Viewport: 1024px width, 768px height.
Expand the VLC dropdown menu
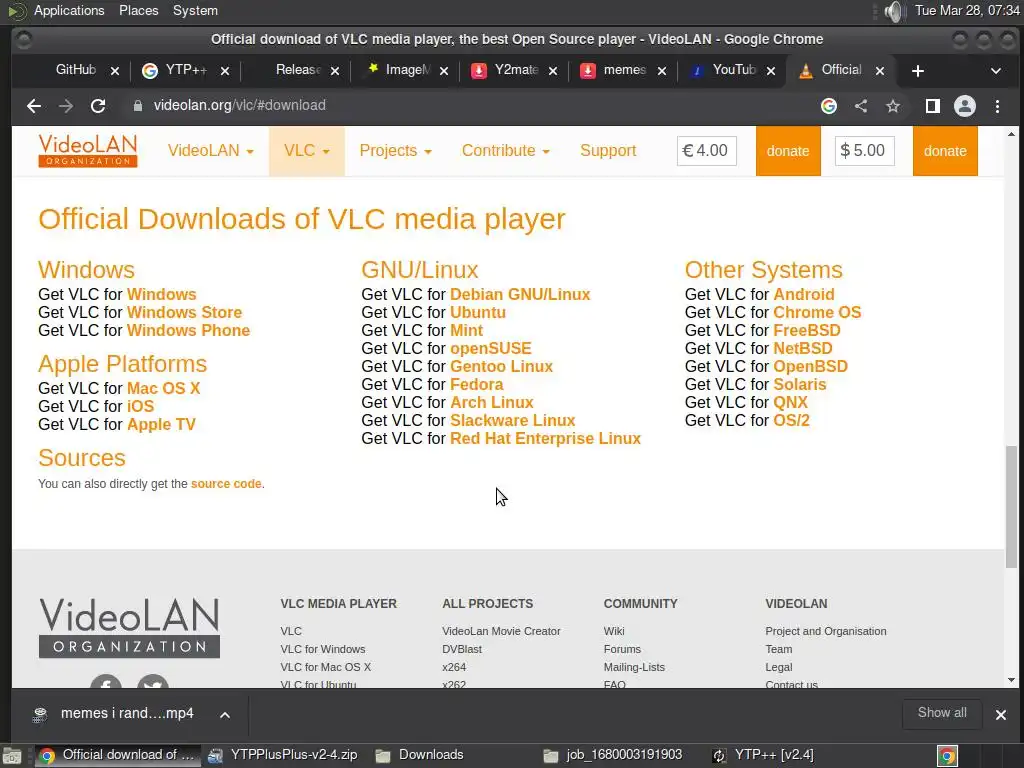(307, 151)
